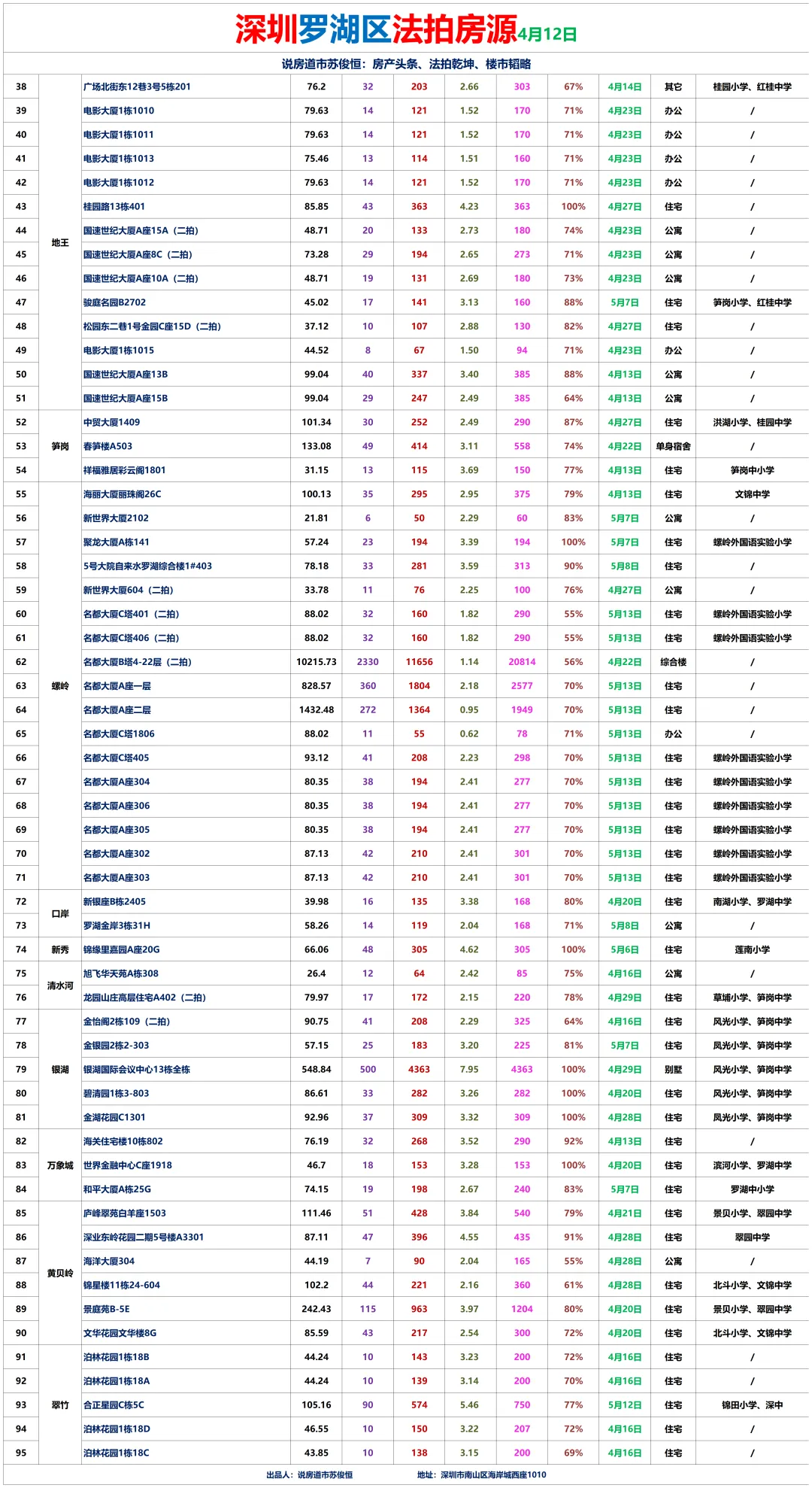Screen dimensions: 812x1488
Task: Click school 滨河小学、罗湖中学
Action: pyautogui.click(x=753, y=1165)
